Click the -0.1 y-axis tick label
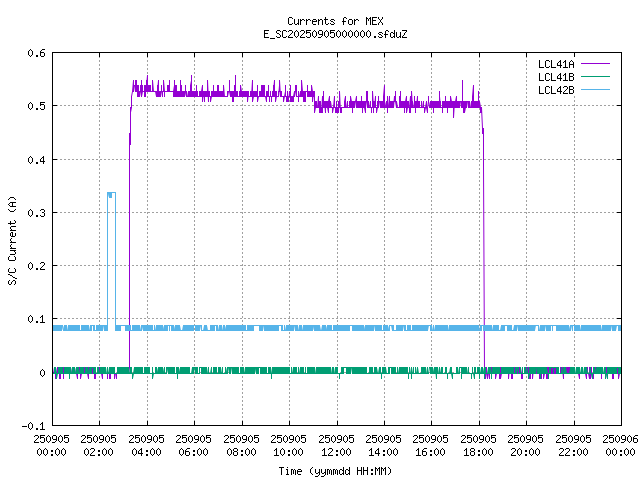This screenshot has height=480, width=640. point(32,426)
